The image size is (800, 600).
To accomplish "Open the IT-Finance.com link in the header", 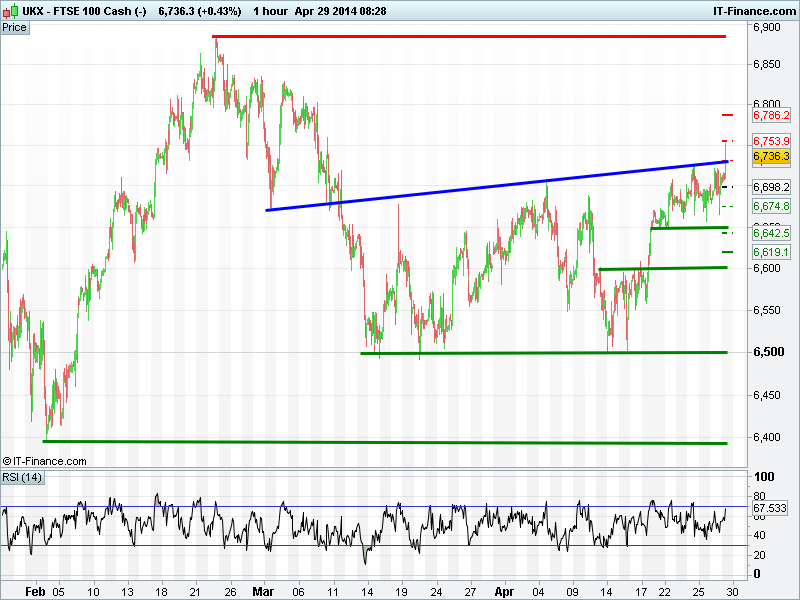I will [755, 11].
